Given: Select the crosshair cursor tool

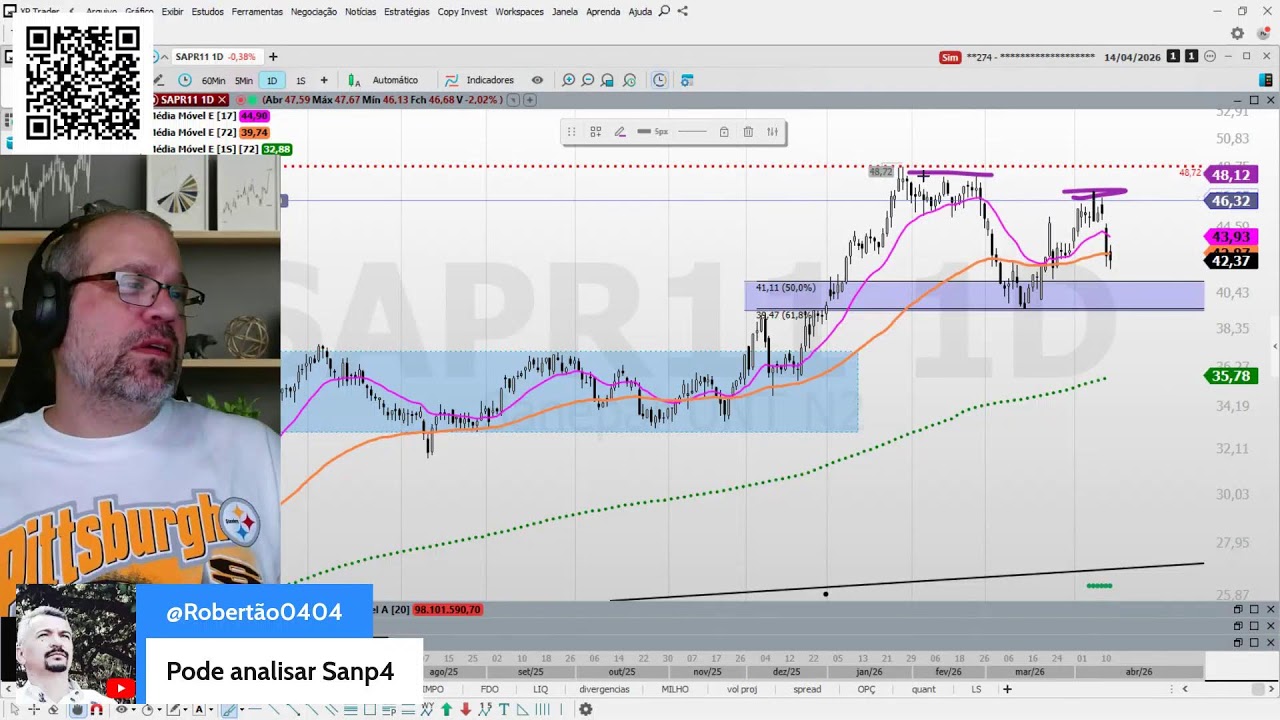Looking at the screenshot, I should (x=34, y=709).
